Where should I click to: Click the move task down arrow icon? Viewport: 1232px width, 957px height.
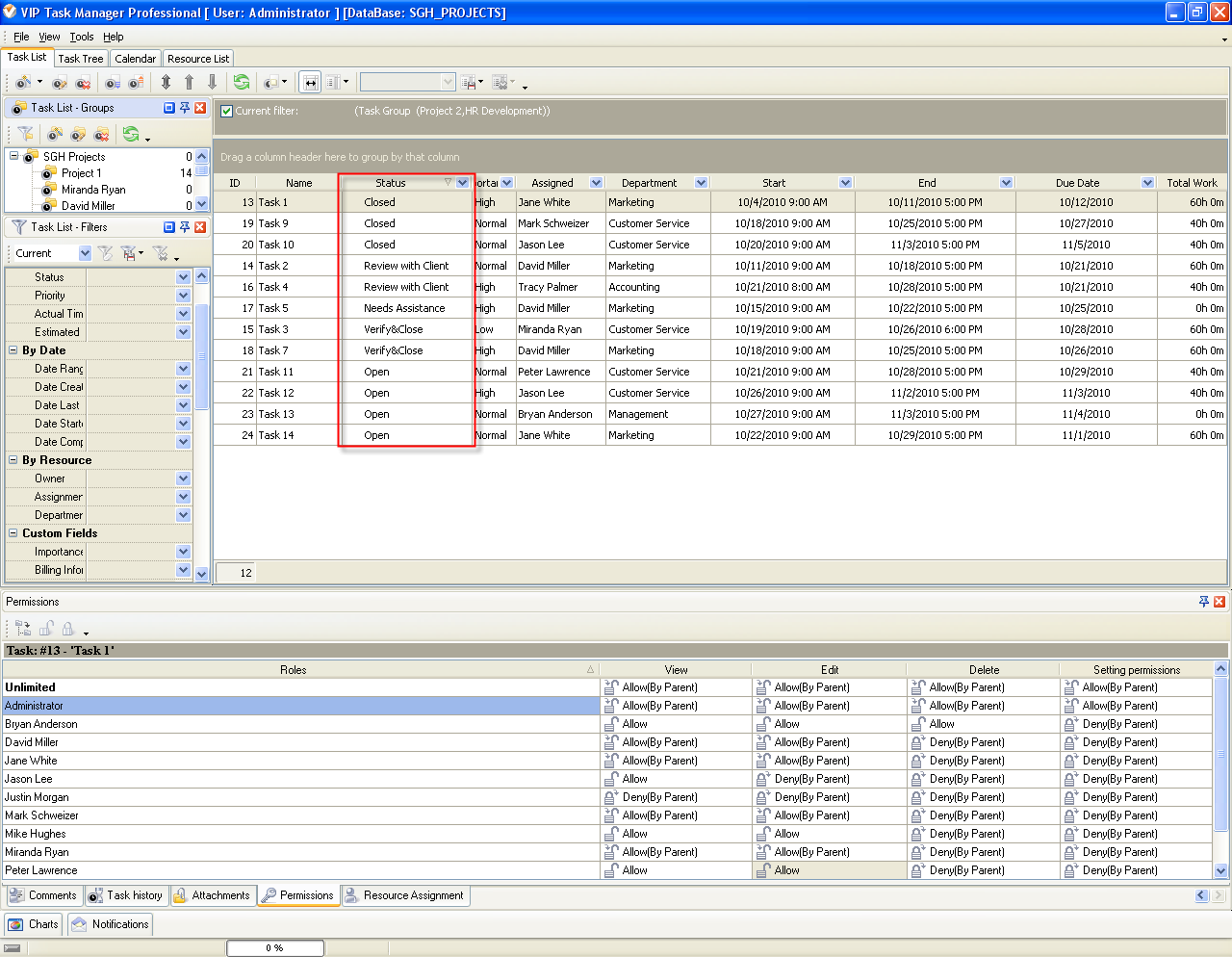[212, 83]
